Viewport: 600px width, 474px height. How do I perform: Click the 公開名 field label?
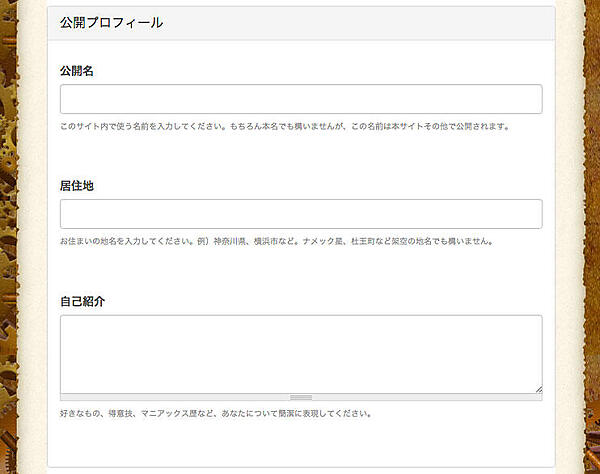click(77, 71)
